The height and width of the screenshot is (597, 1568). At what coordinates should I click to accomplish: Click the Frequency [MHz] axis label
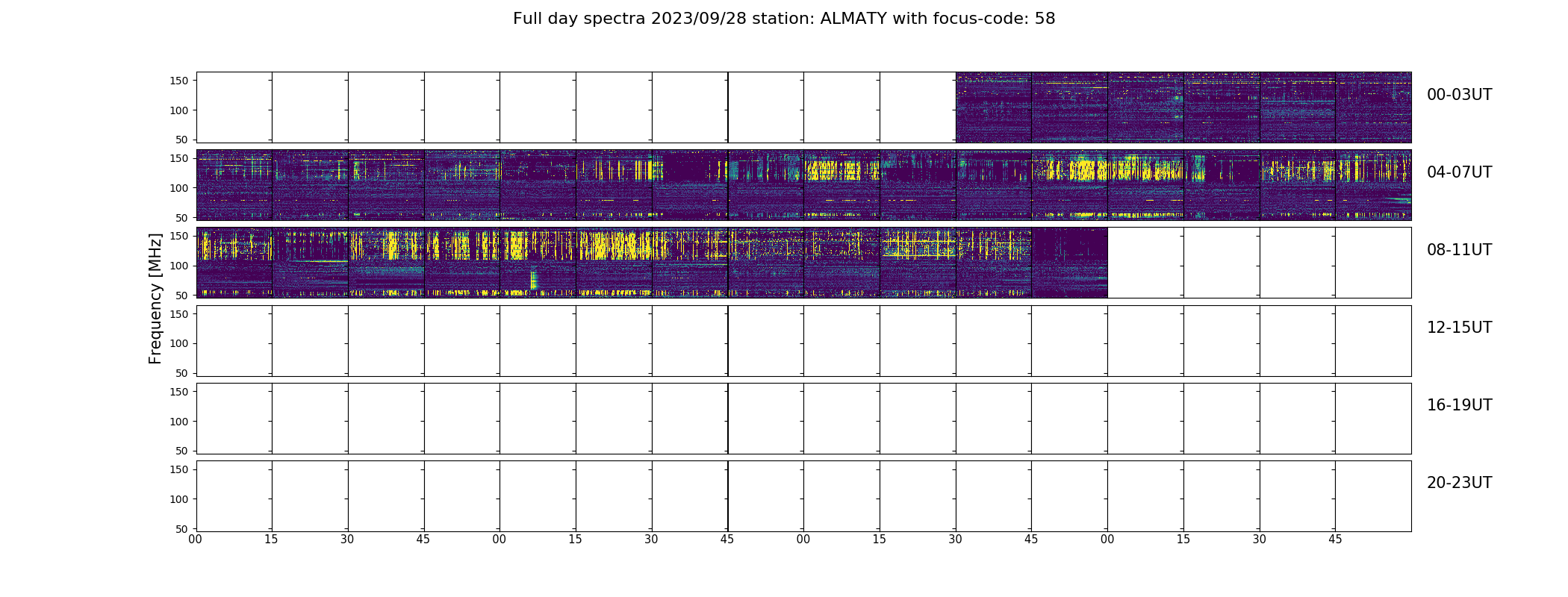click(155, 298)
